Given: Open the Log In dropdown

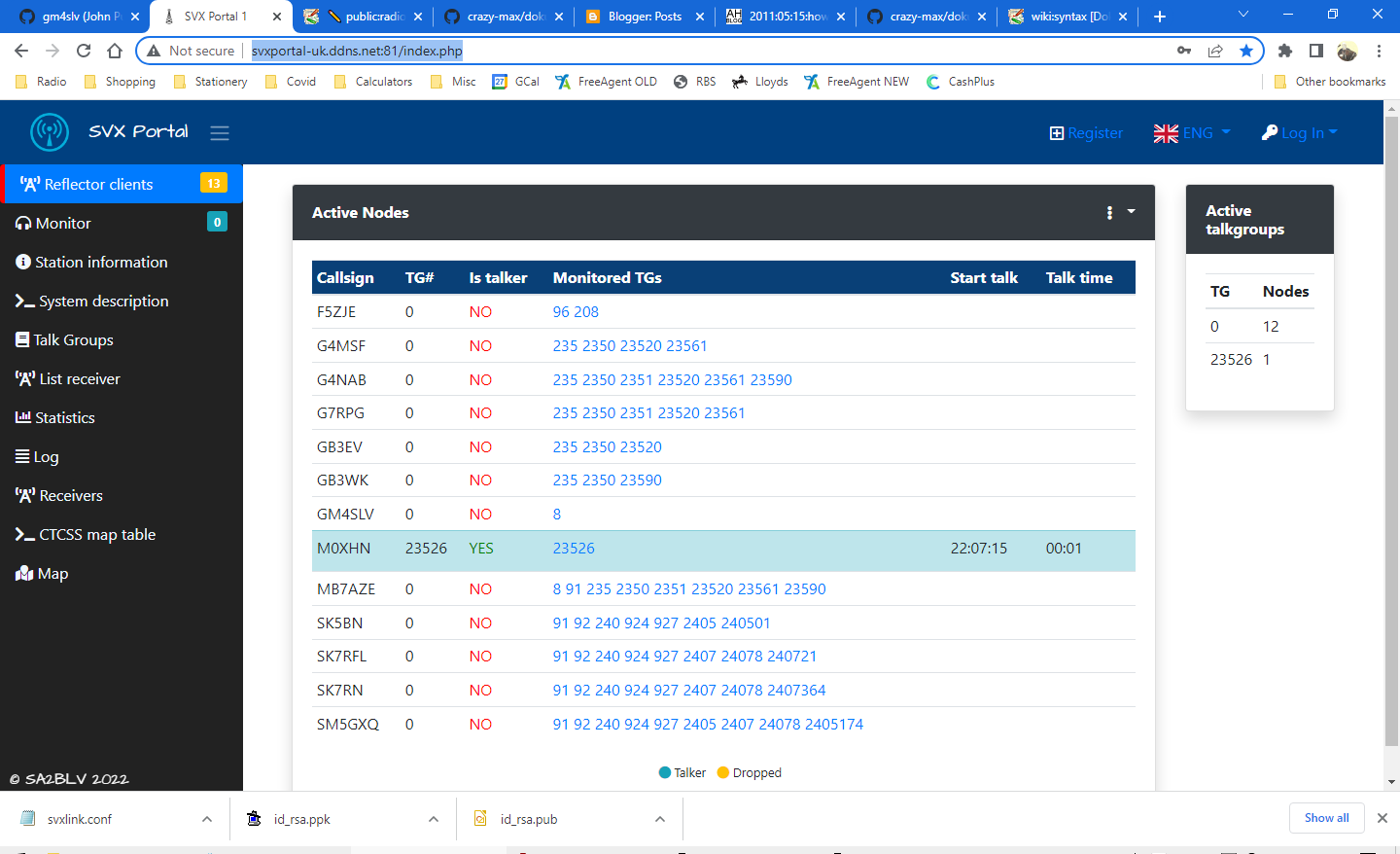Looking at the screenshot, I should (x=1300, y=132).
